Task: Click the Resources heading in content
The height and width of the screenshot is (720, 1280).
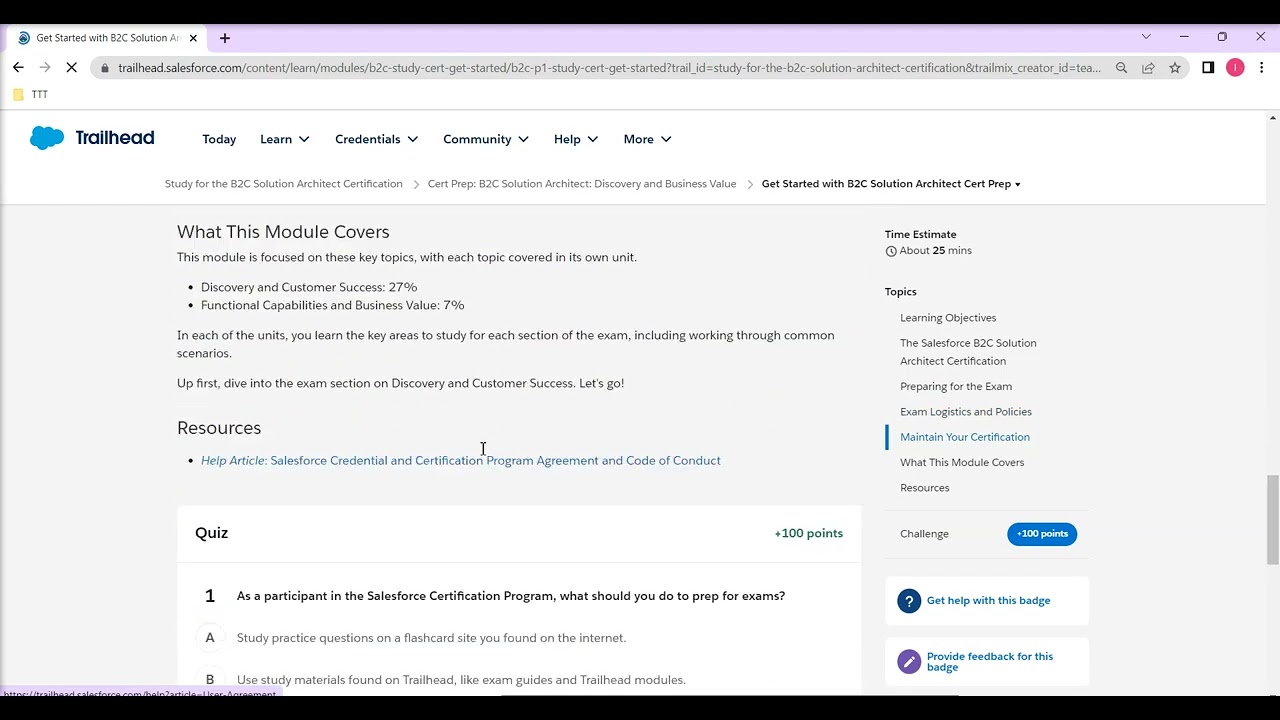Action: 219,428
